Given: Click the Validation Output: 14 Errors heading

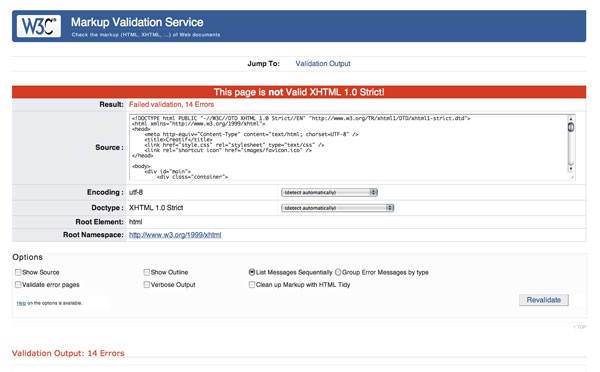Looking at the screenshot, I should coord(68,353).
